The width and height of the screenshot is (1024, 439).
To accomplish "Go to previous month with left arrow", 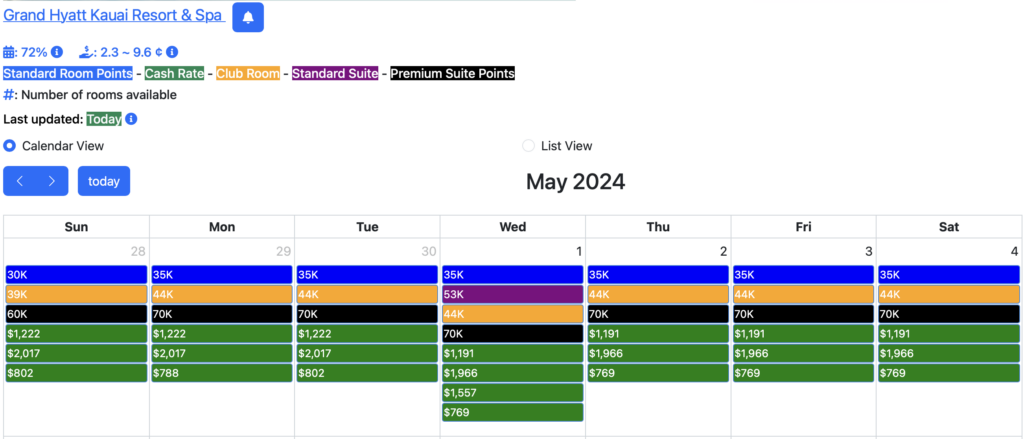I will pyautogui.click(x=20, y=181).
